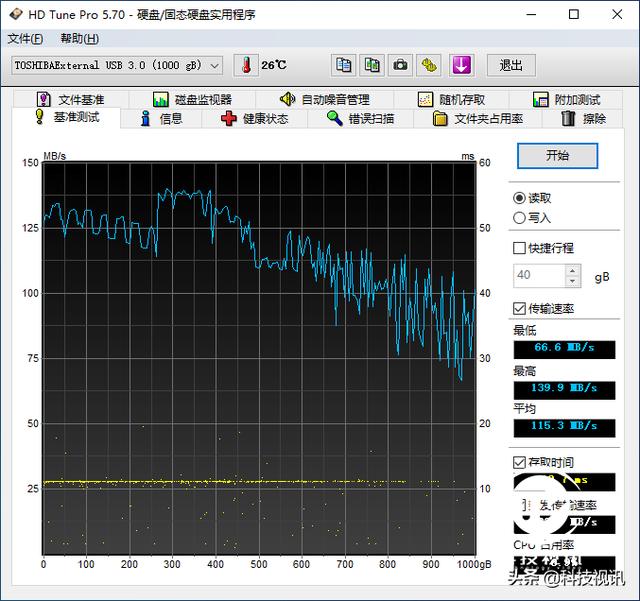Increase short stroke size with up arrow
Viewport: 640px width, 601px height.
573,270
